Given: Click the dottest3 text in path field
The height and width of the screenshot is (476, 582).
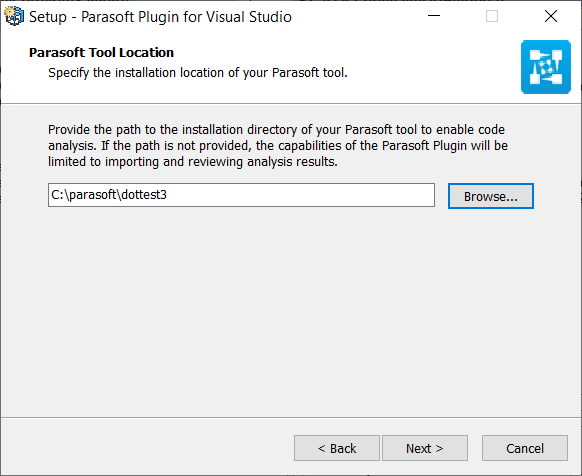Looking at the screenshot, I should [x=144, y=195].
